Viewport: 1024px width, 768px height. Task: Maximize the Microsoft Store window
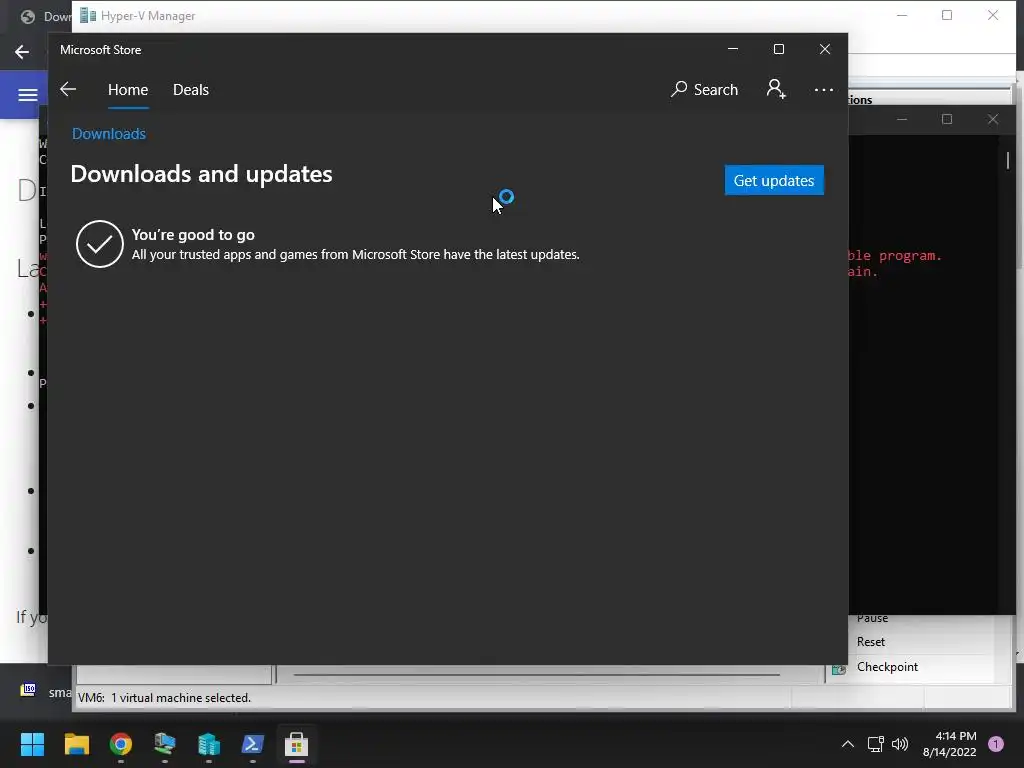(x=778, y=49)
